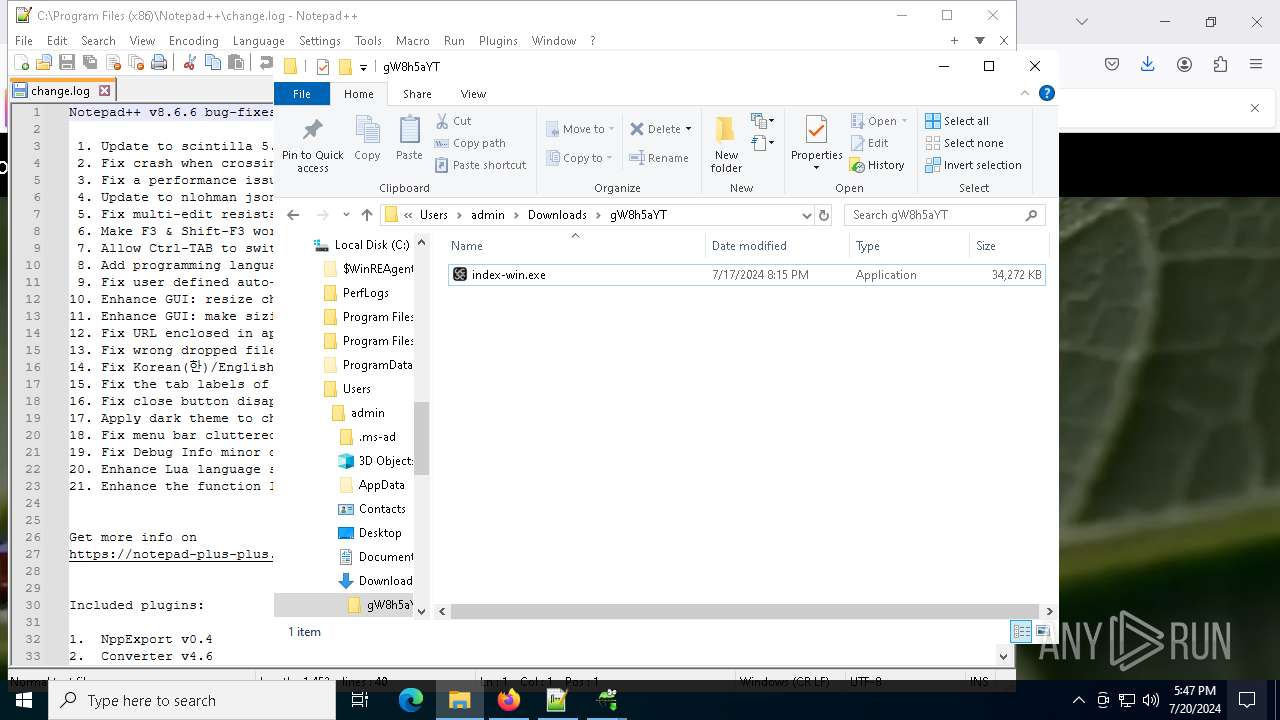Open Firefox Extensions puzzle icon
Screen dimensions: 1280x720
point(1220,64)
